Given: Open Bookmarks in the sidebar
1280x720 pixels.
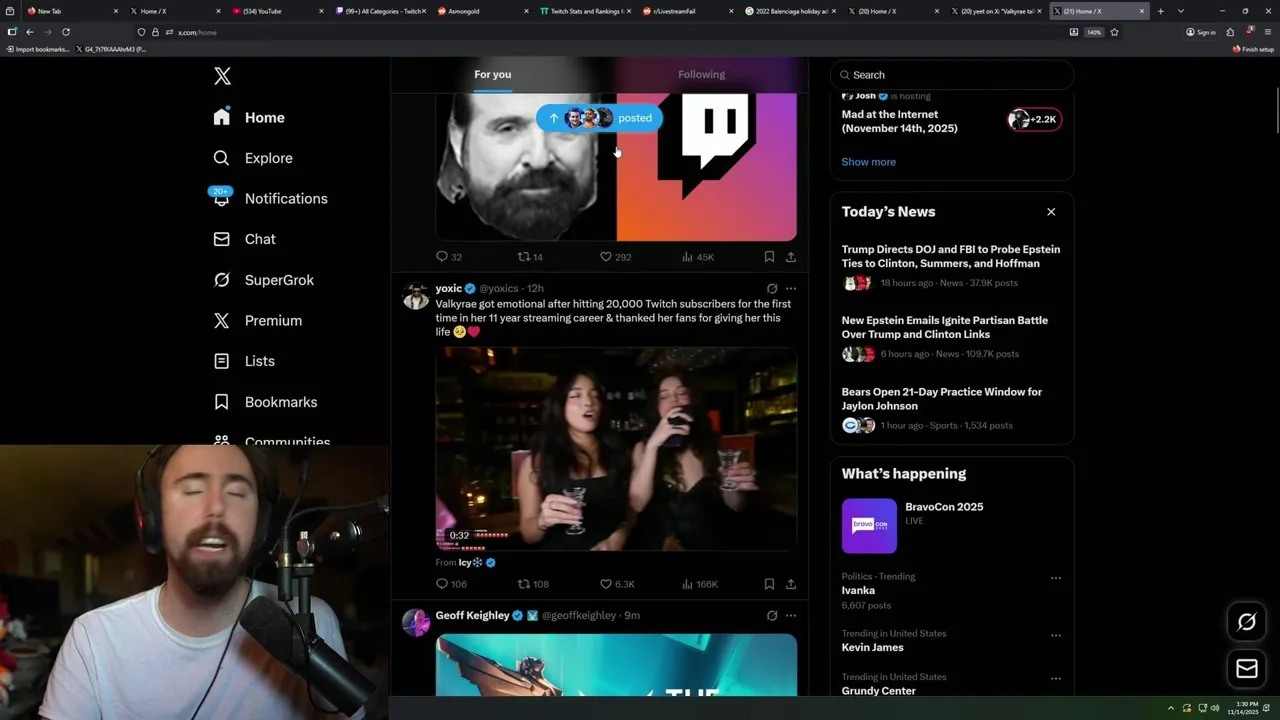Looking at the screenshot, I should coord(266,402).
